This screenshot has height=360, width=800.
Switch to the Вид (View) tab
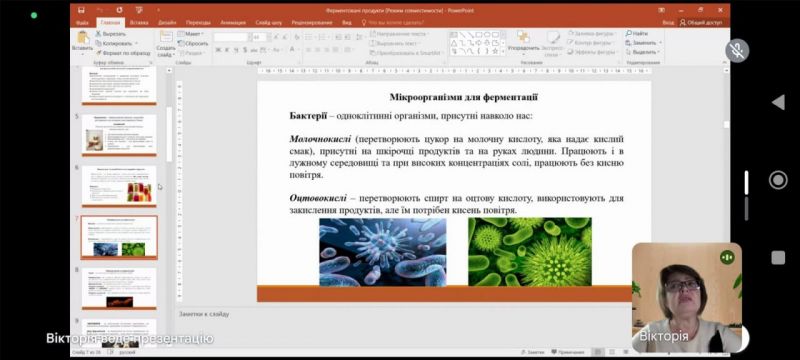pyautogui.click(x=346, y=23)
